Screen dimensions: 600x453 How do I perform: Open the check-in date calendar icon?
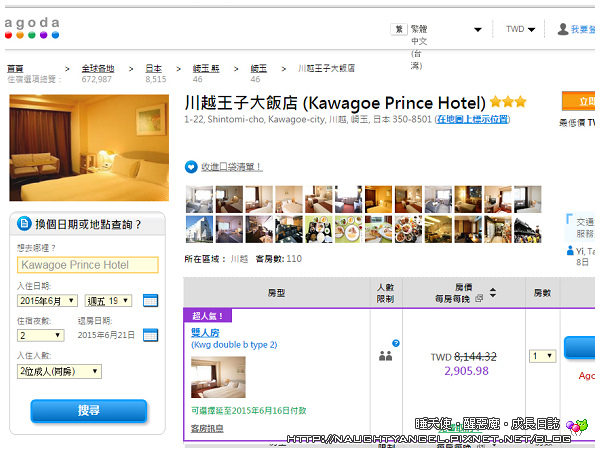[150, 300]
